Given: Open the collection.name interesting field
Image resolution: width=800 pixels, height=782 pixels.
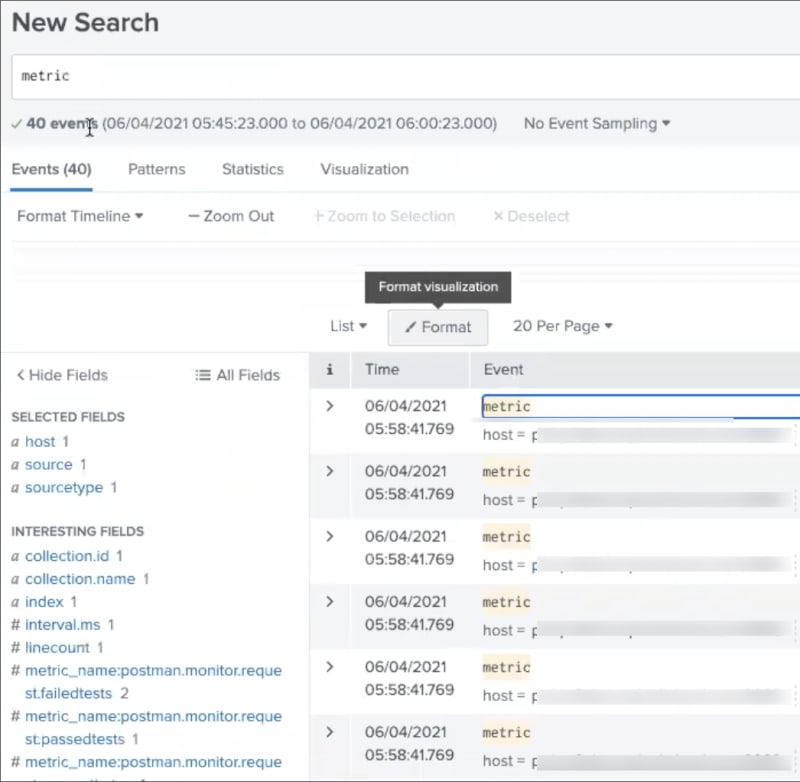Looking at the screenshot, I should pos(80,579).
